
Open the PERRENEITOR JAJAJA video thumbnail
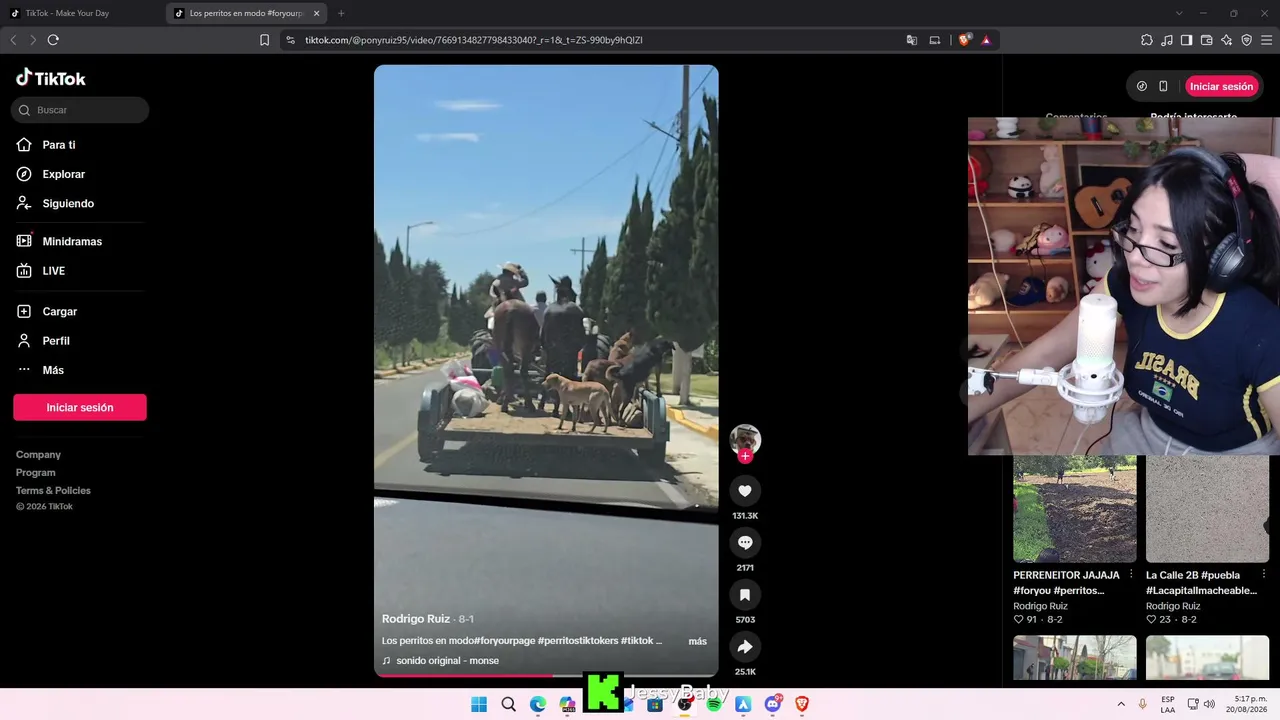[1075, 508]
